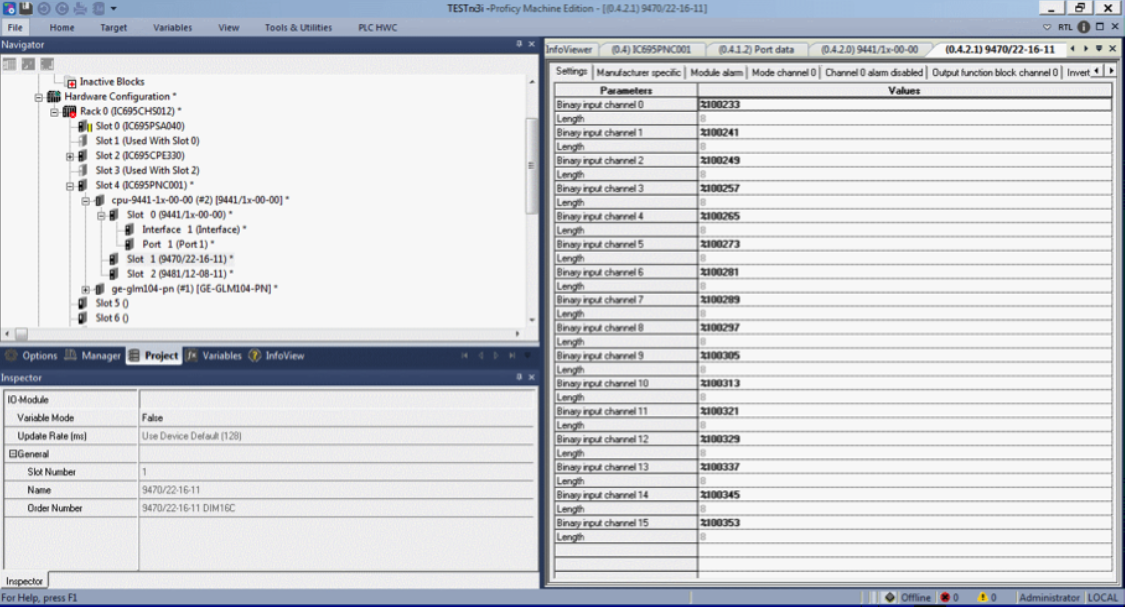The width and height of the screenshot is (1125, 607).
Task: Click the info icon next to RTL
Action: click(x=1083, y=27)
